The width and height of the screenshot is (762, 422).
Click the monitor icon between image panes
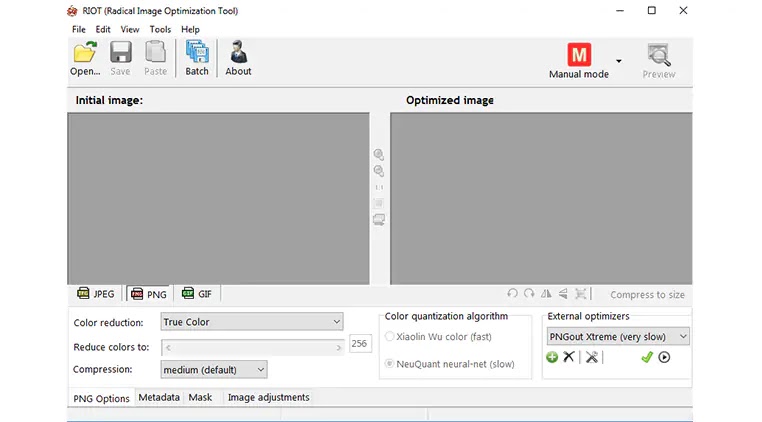click(x=379, y=220)
